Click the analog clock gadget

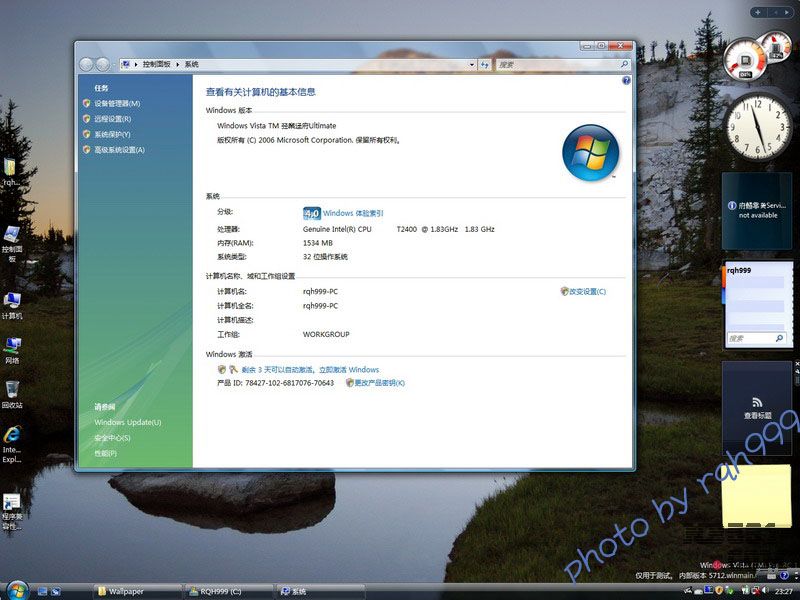757,127
